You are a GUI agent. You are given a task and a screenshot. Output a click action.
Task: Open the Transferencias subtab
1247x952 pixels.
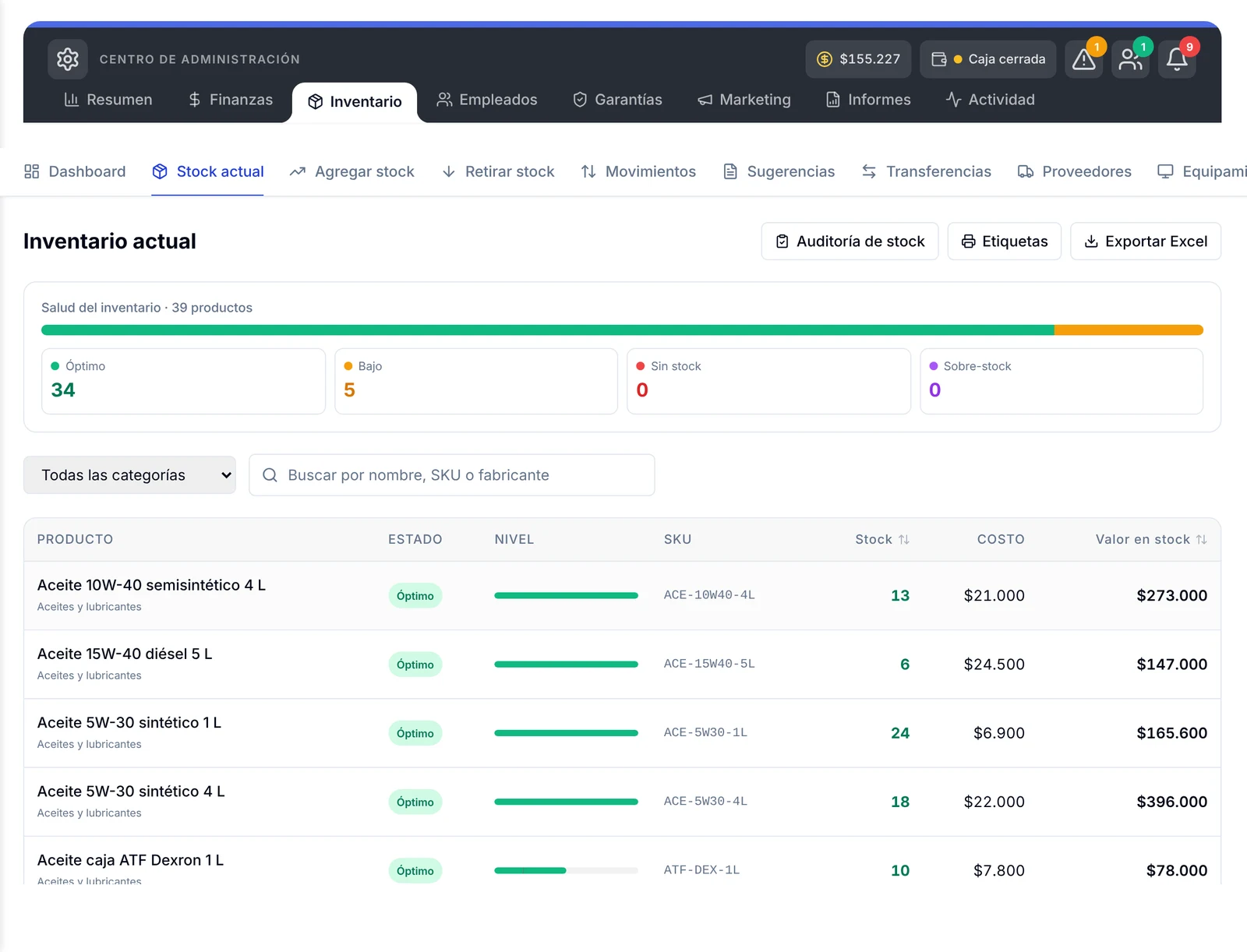point(927,171)
